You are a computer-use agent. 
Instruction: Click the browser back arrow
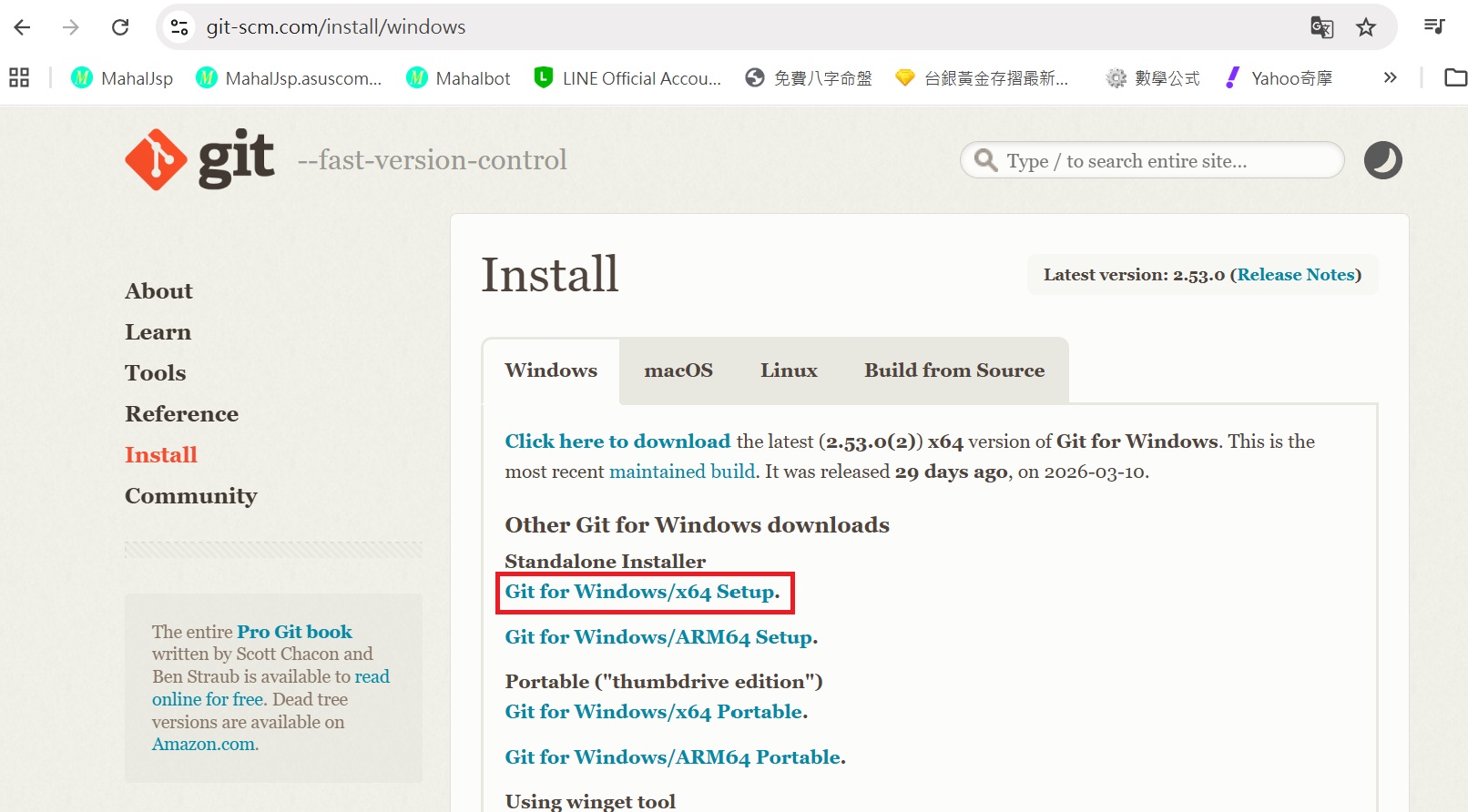pos(23,27)
